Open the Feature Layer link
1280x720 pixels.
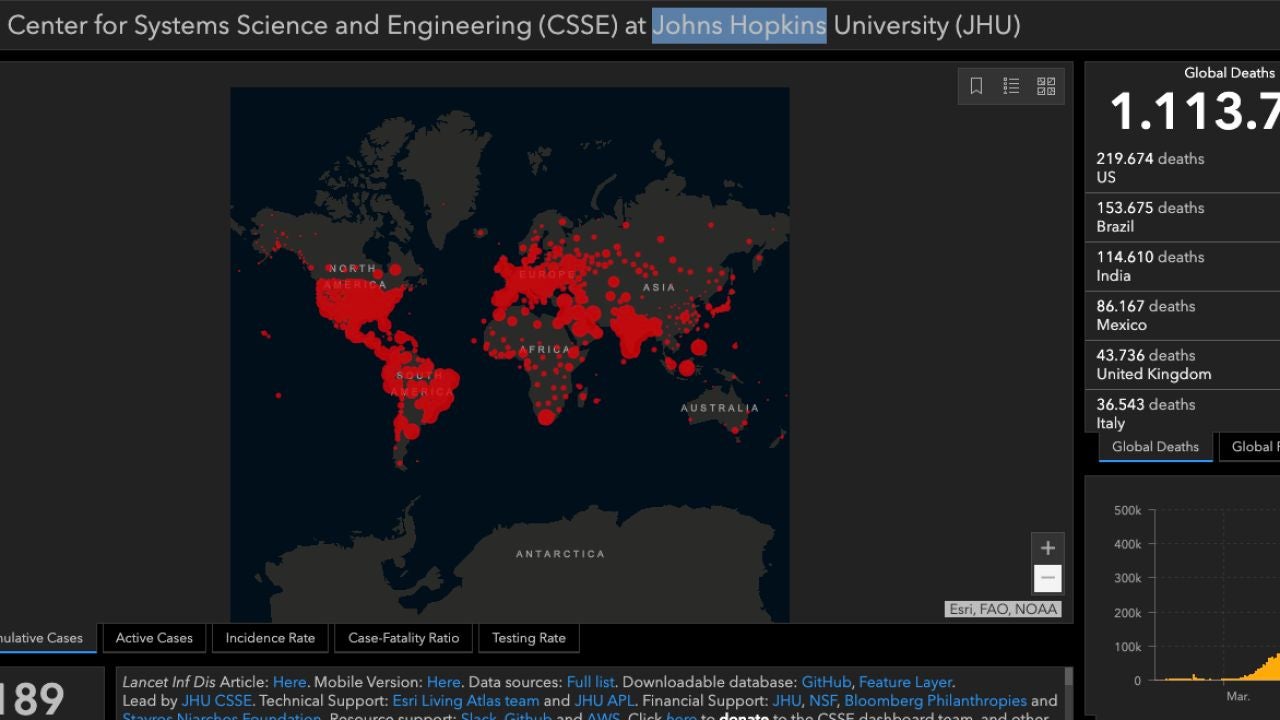click(x=905, y=682)
